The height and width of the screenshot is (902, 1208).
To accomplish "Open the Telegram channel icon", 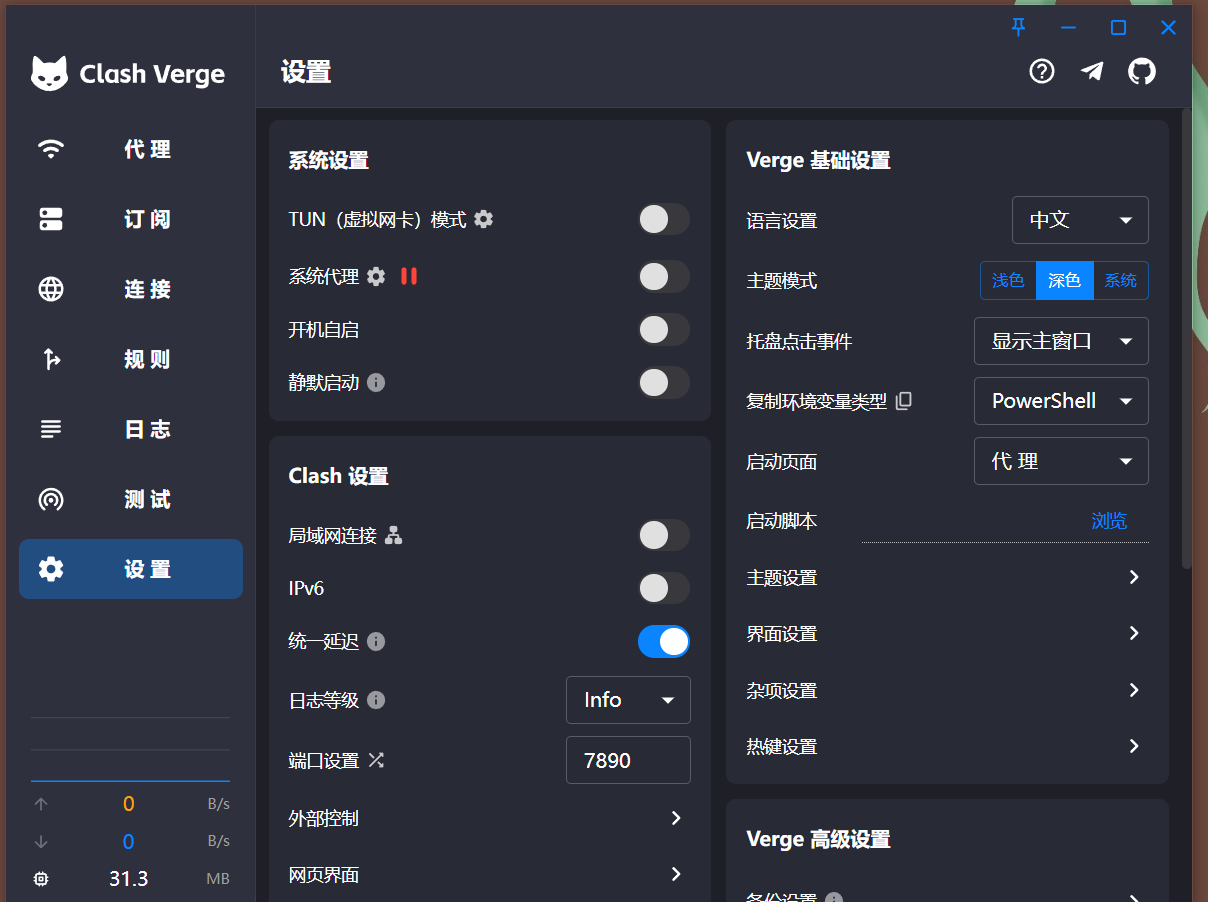I will click(1092, 71).
